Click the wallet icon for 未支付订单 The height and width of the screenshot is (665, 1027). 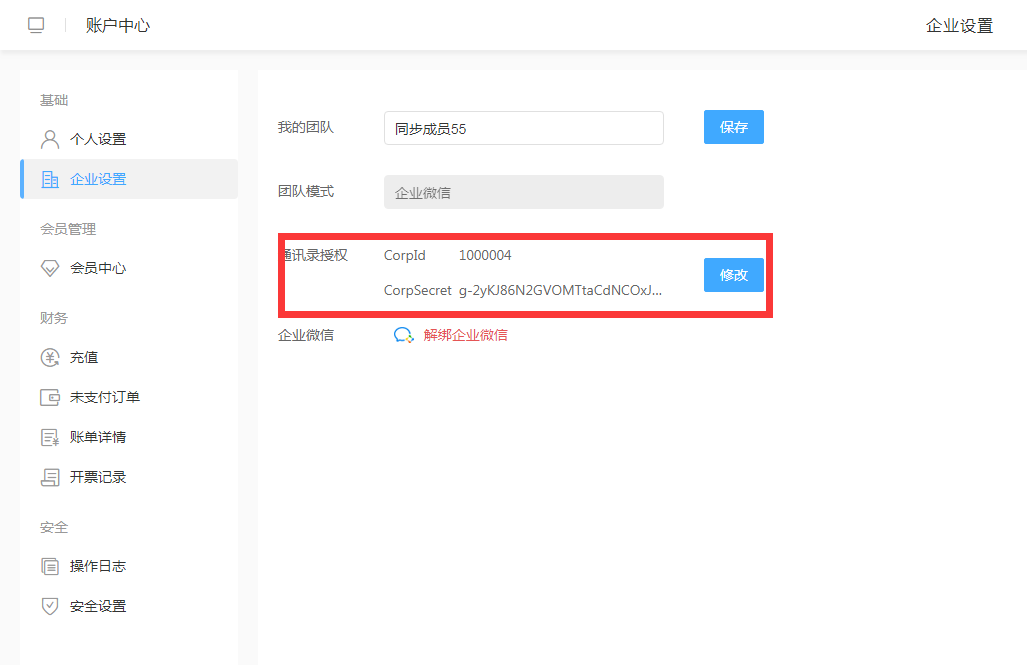pos(50,397)
